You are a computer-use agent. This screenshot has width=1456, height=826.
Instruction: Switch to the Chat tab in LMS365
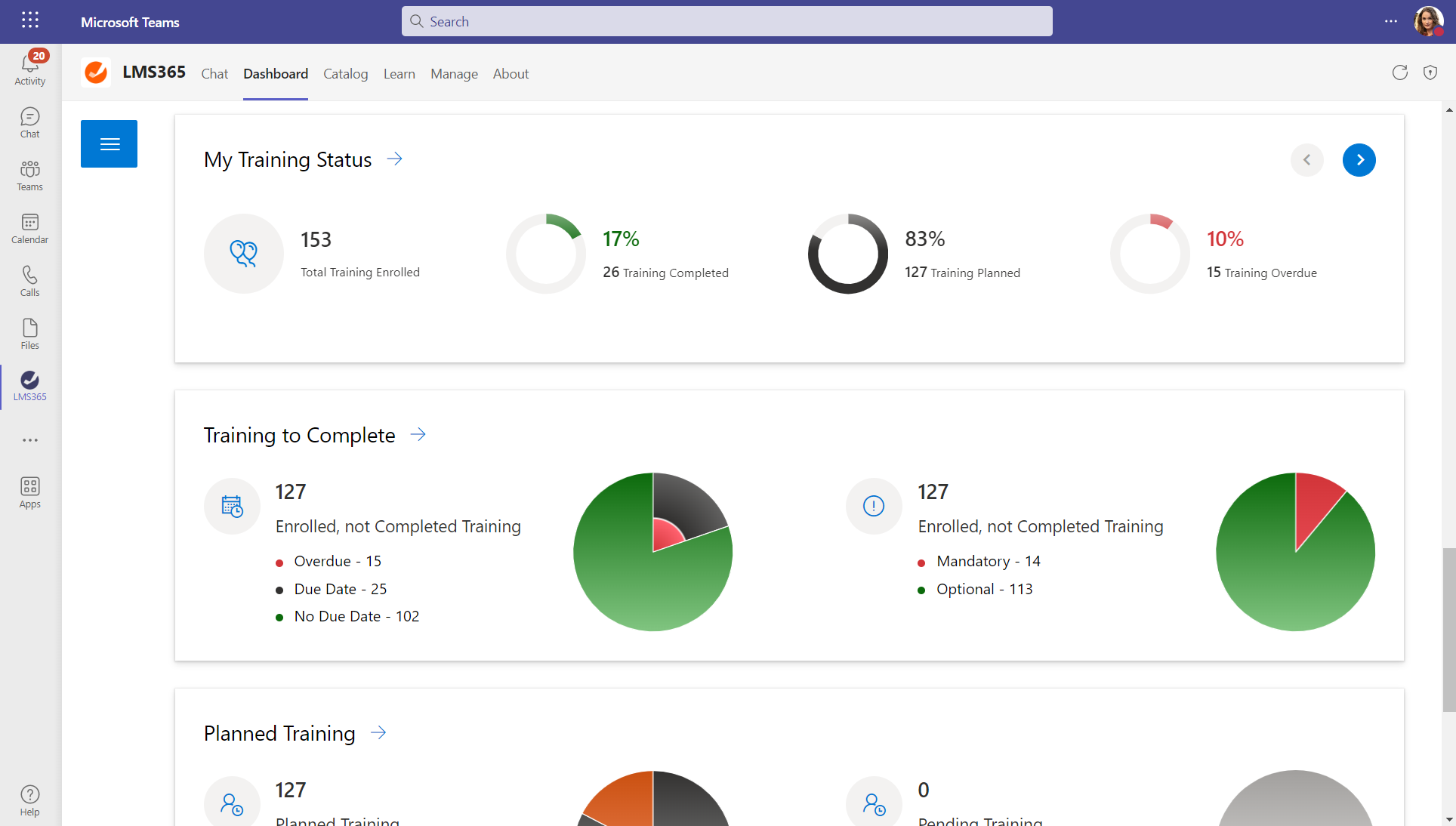coord(214,74)
